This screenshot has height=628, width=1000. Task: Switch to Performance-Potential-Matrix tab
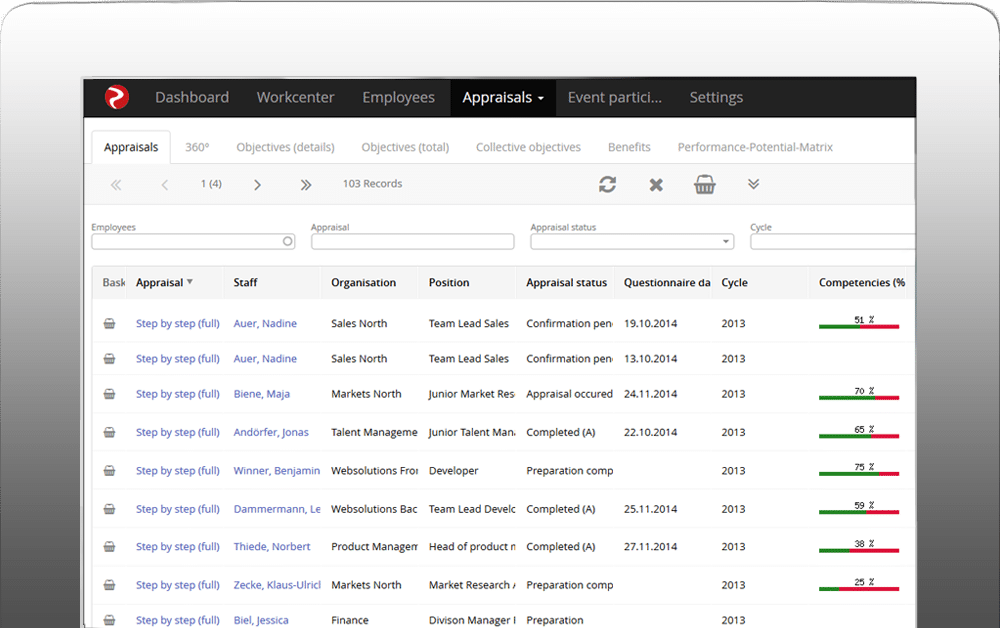click(x=755, y=147)
